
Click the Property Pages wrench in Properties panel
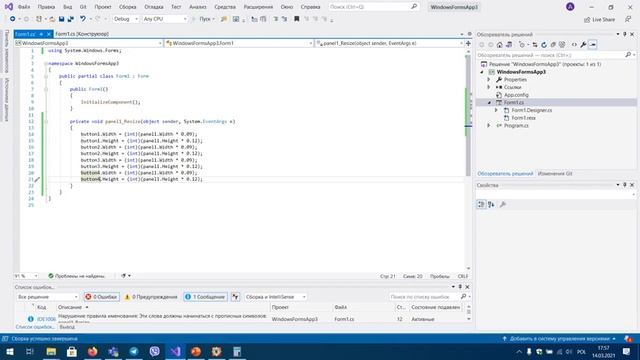pyautogui.click(x=503, y=204)
